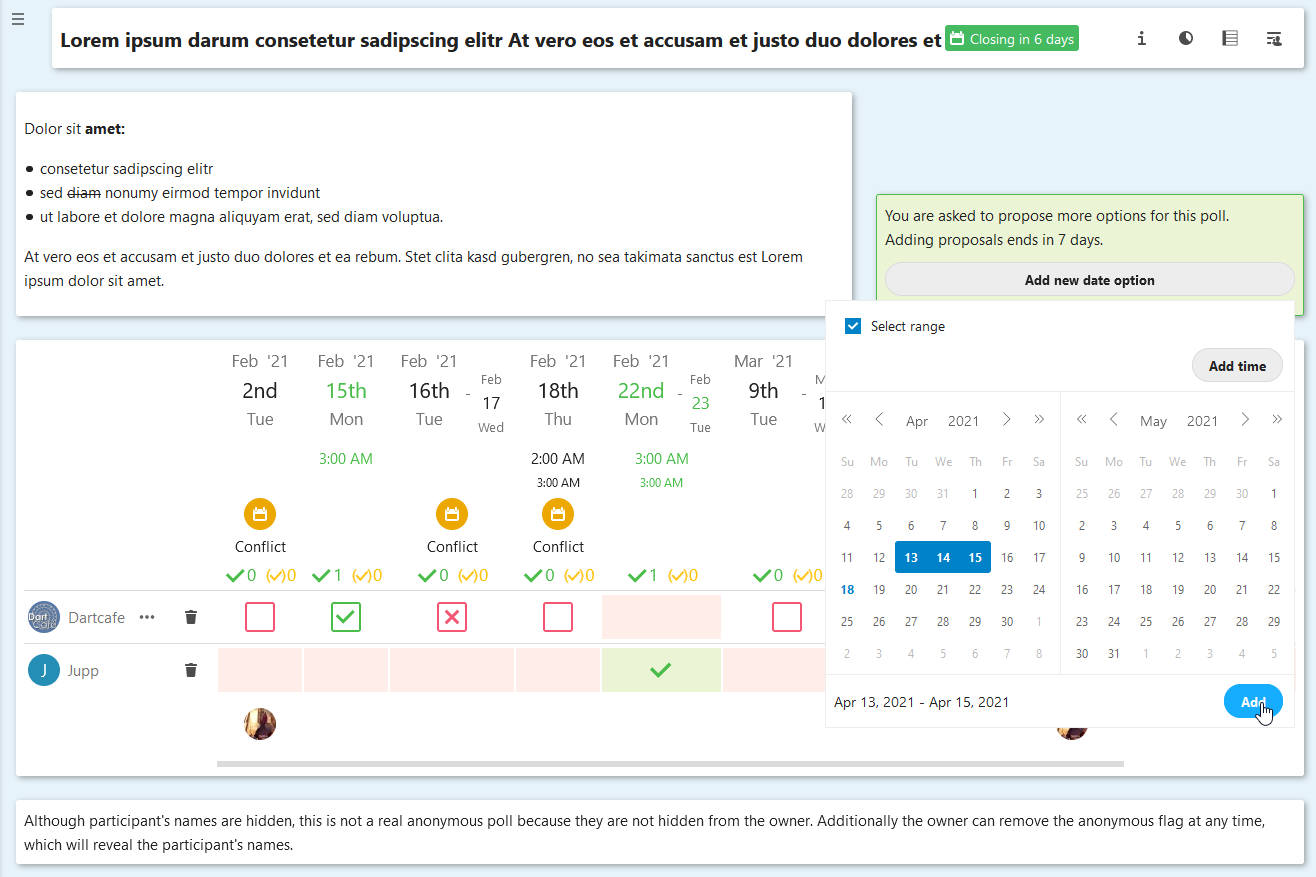Click the green 22nd date header
The height and width of the screenshot is (877, 1316).
pyautogui.click(x=641, y=391)
